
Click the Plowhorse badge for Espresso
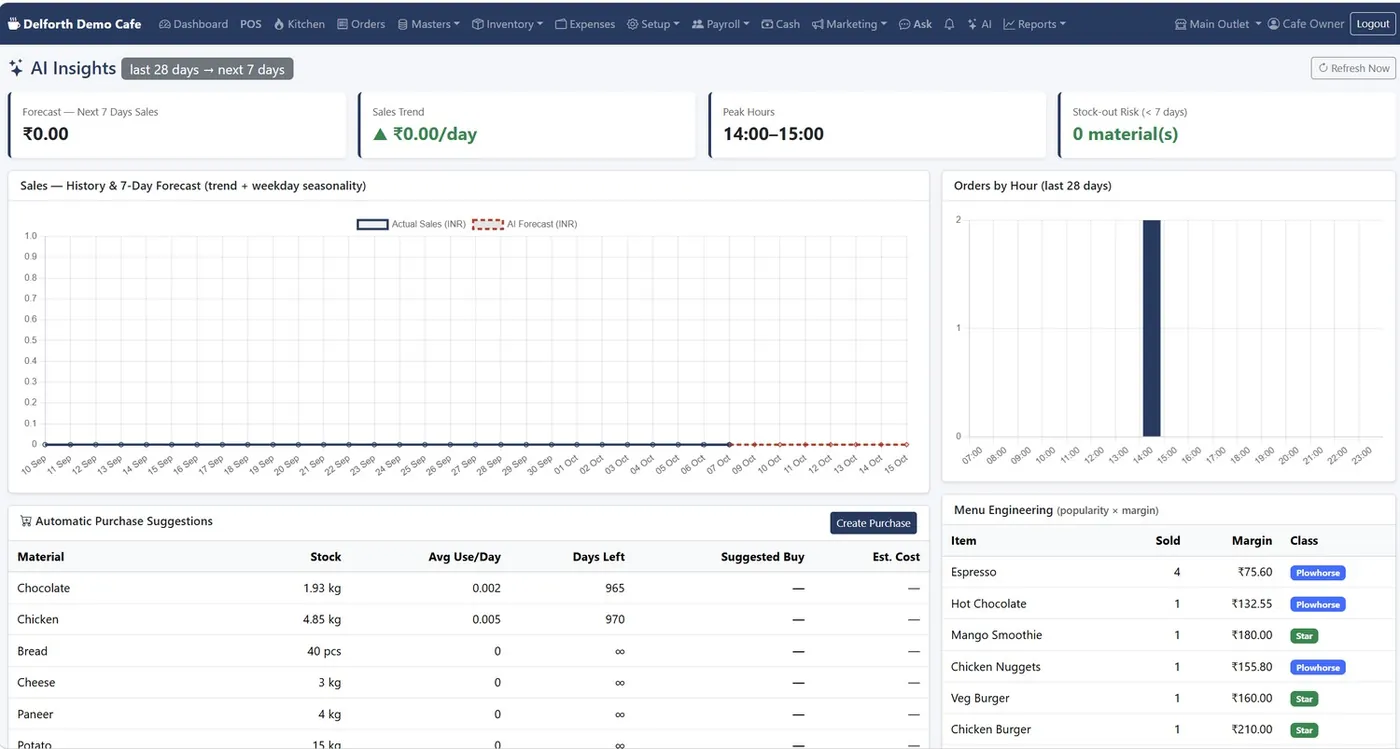click(x=1318, y=573)
